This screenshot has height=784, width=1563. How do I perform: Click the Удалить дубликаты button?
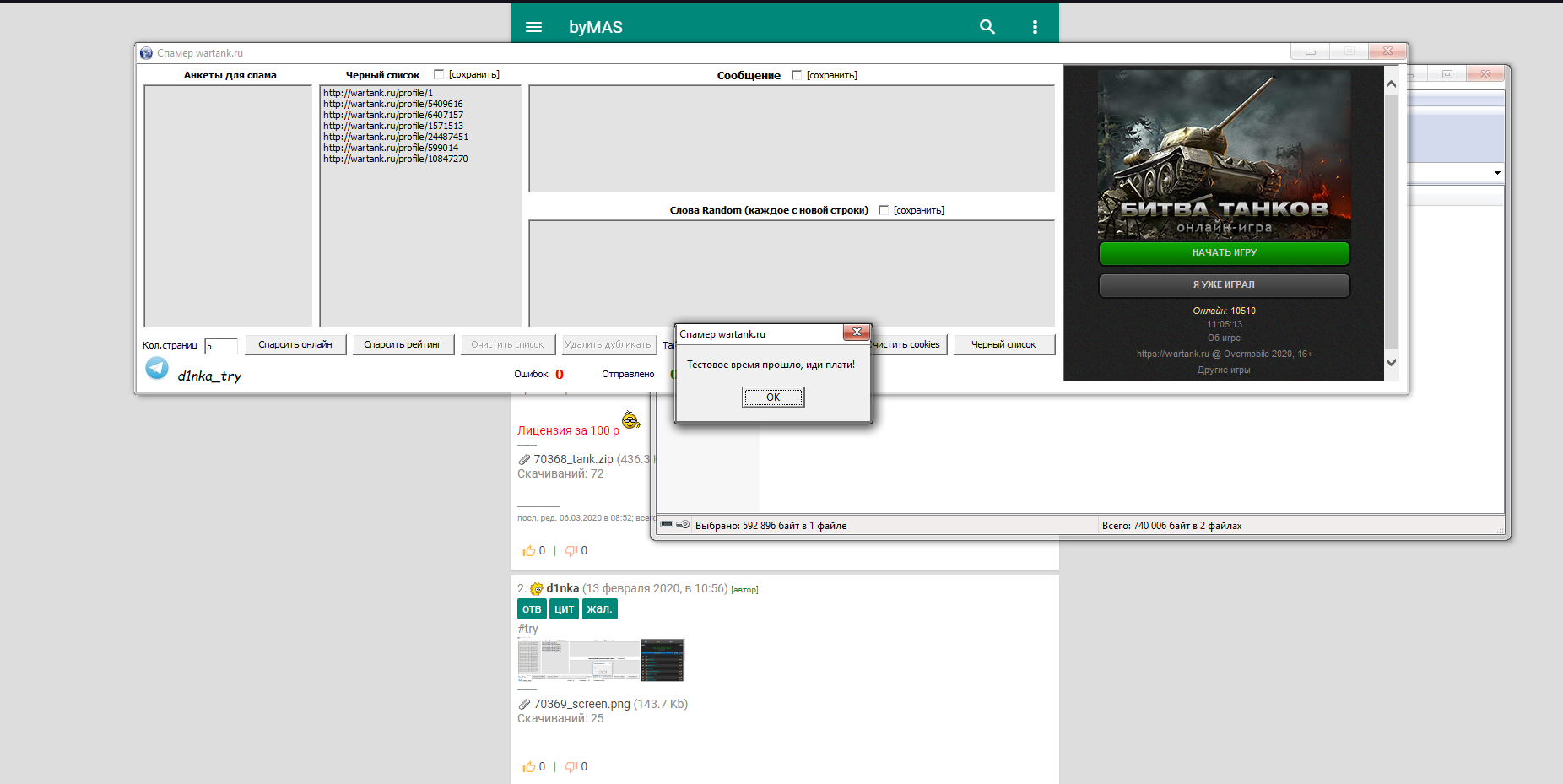608,344
